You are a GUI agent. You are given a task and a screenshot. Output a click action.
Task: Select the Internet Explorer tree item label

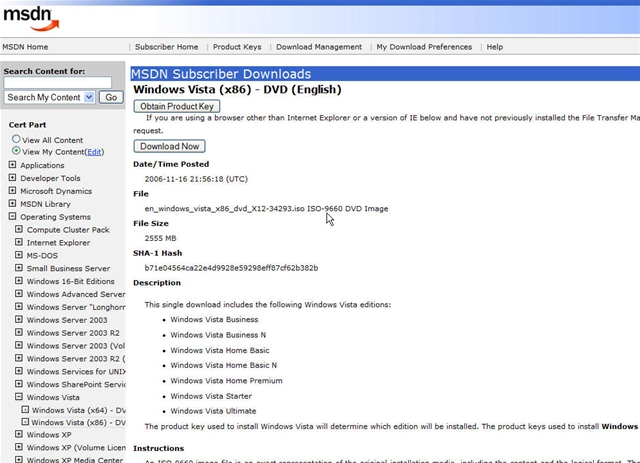click(x=58, y=243)
